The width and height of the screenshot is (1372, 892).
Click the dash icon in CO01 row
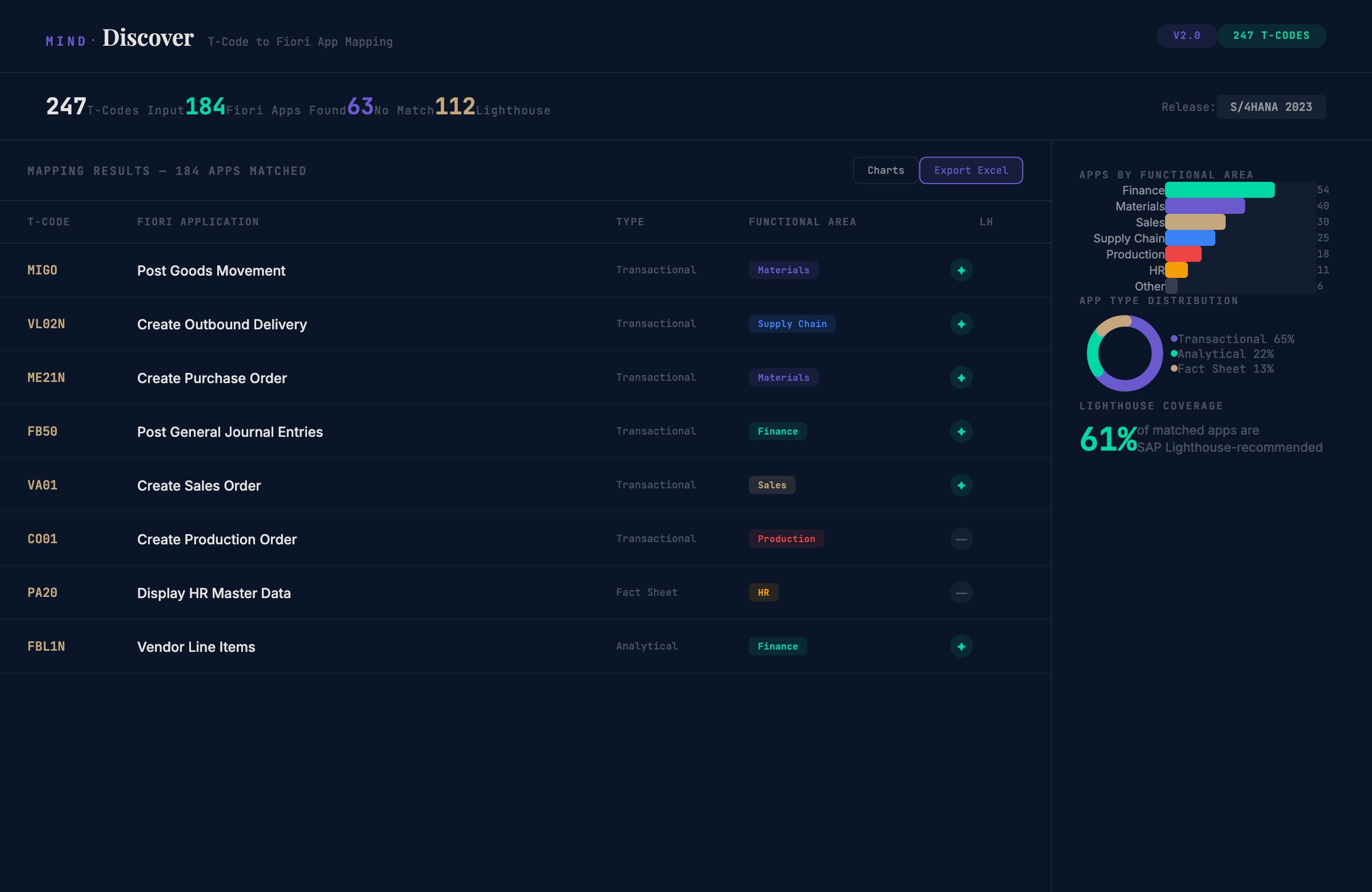pos(961,539)
